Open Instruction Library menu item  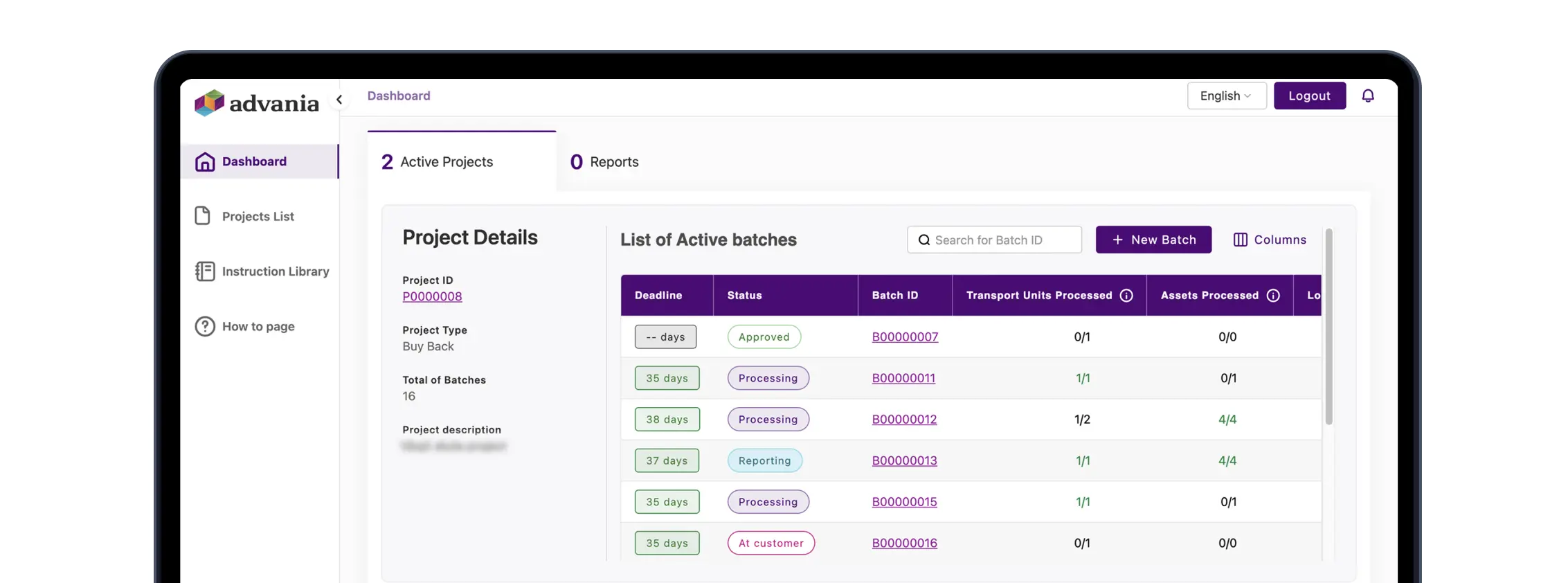[x=276, y=271]
